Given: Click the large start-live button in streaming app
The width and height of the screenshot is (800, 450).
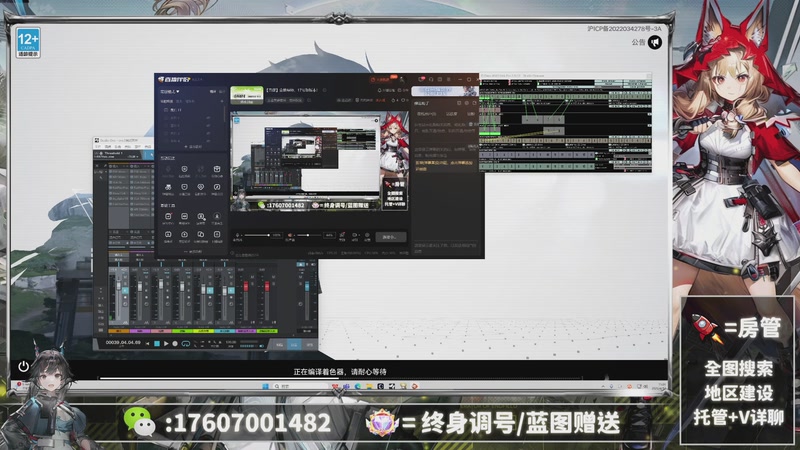Looking at the screenshot, I should [x=392, y=237].
